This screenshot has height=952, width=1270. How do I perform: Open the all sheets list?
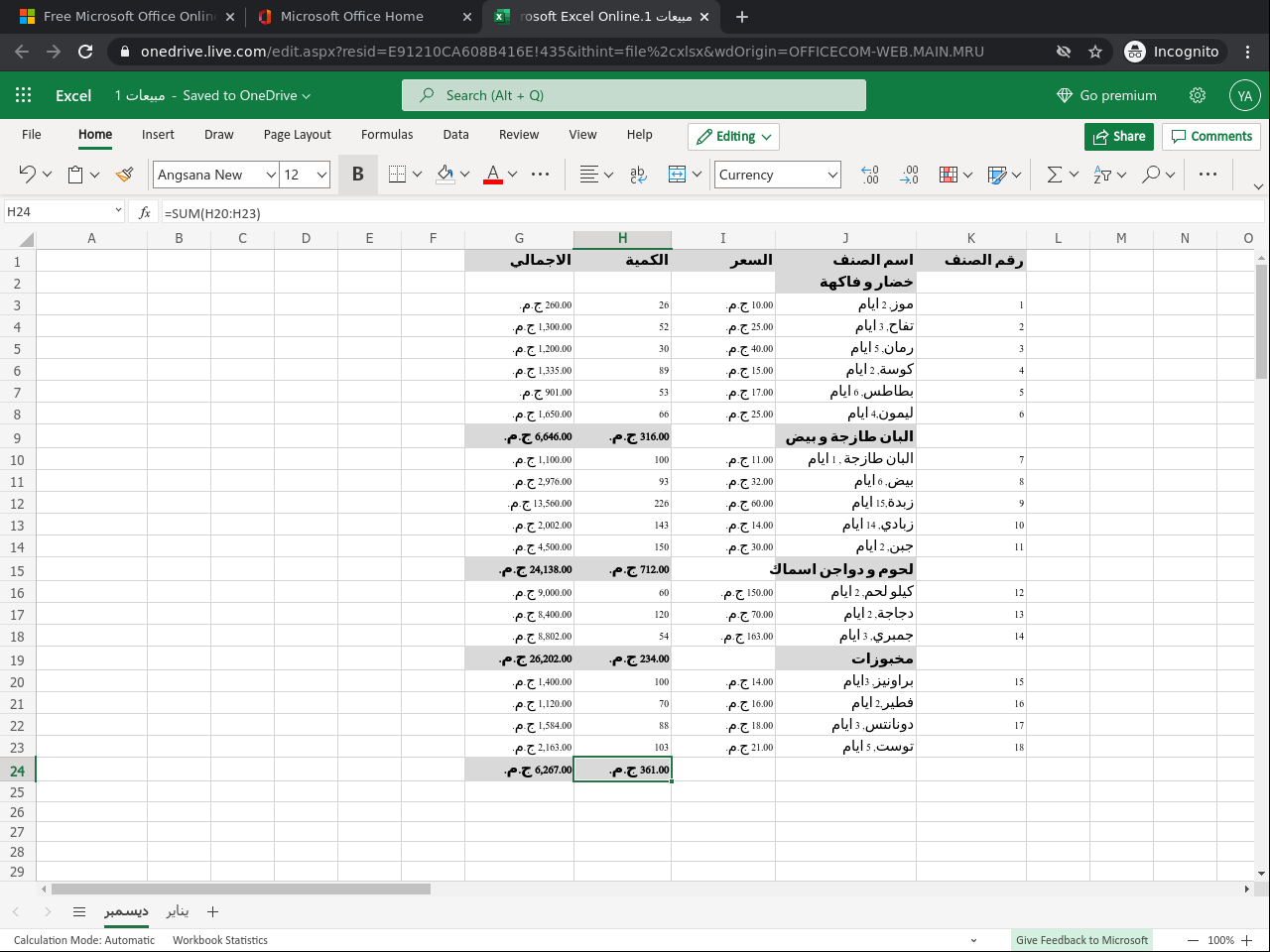[79, 911]
